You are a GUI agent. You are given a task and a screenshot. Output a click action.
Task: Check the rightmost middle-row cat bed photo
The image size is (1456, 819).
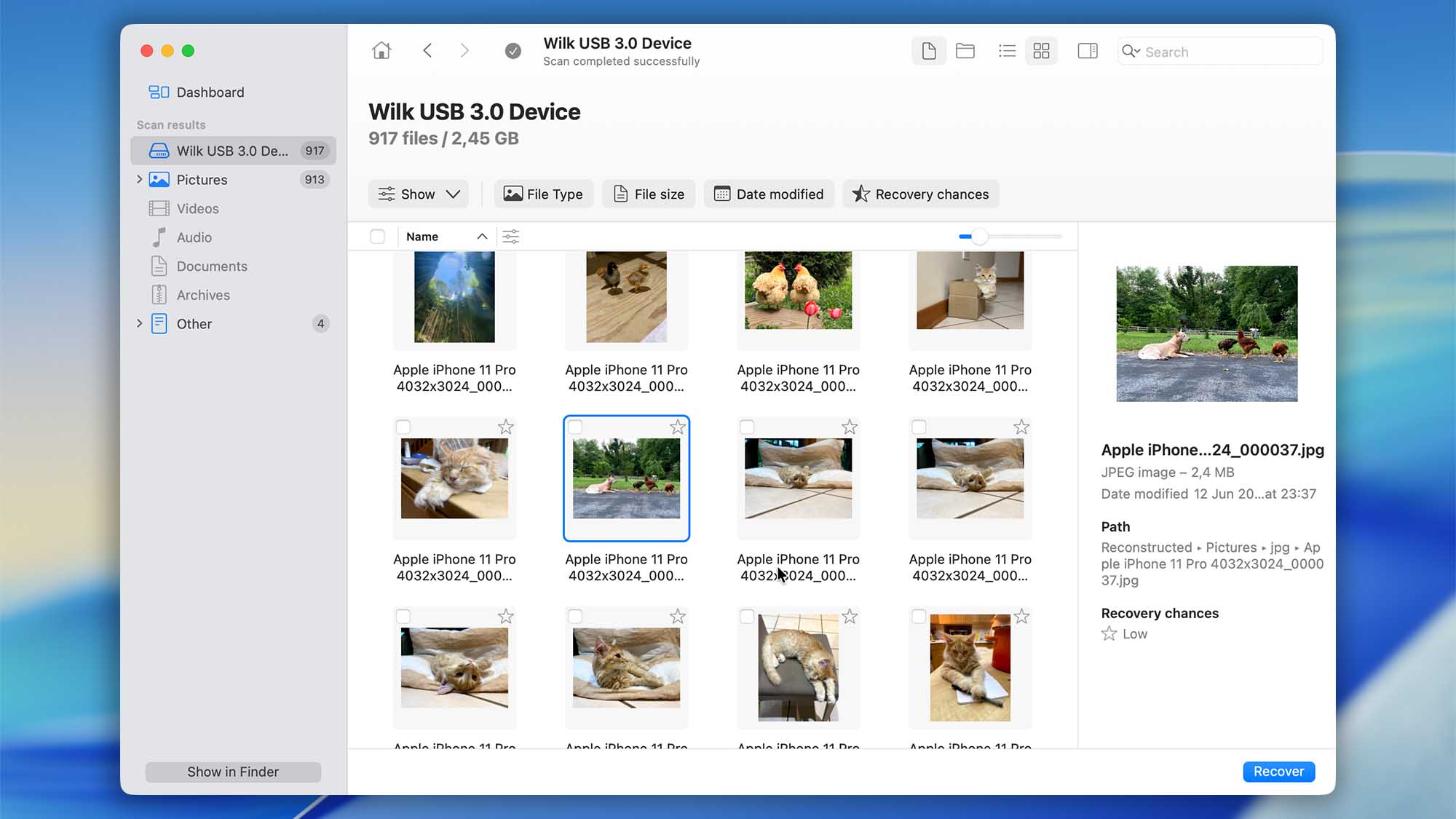pyautogui.click(x=919, y=427)
